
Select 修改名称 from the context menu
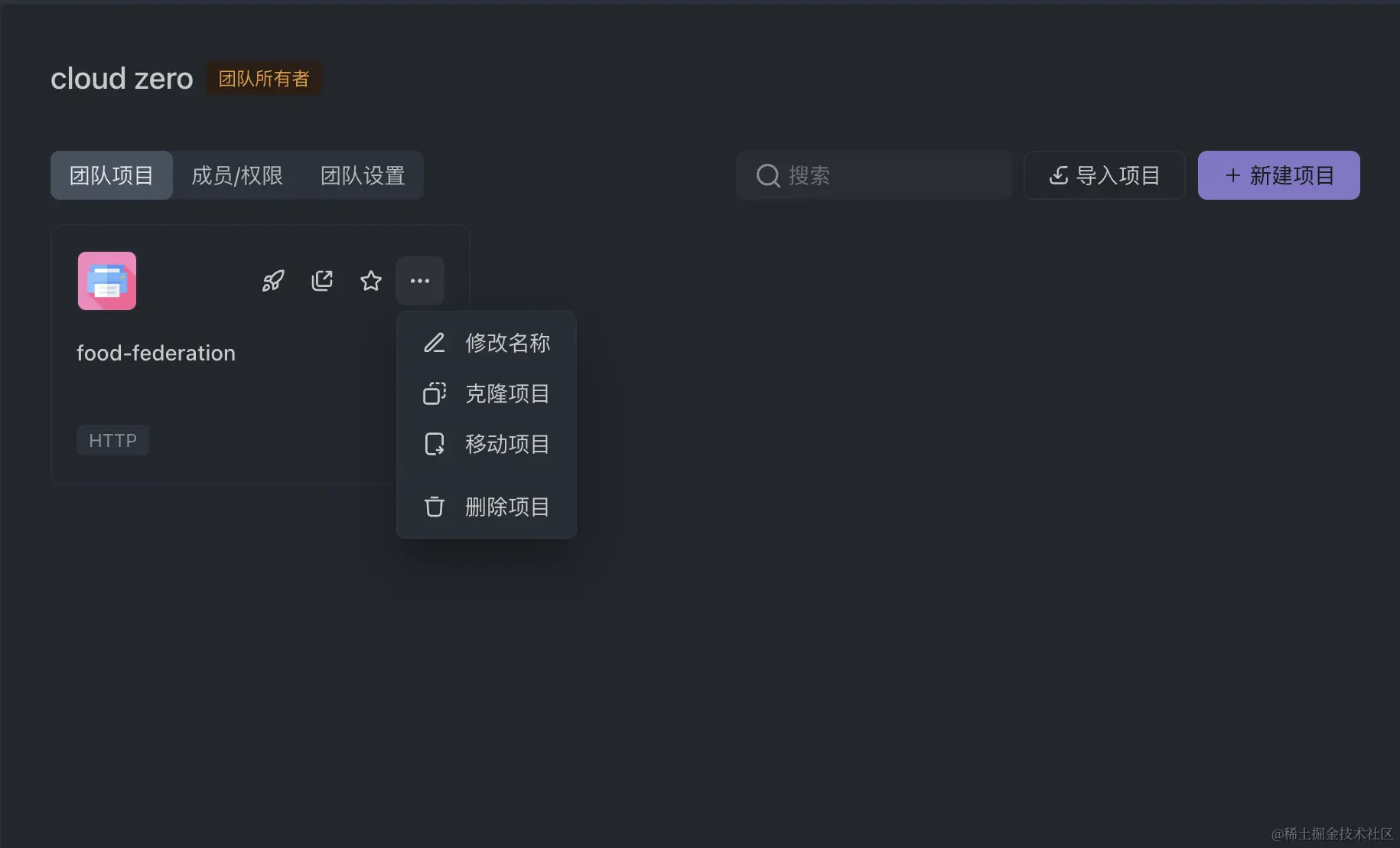[507, 343]
